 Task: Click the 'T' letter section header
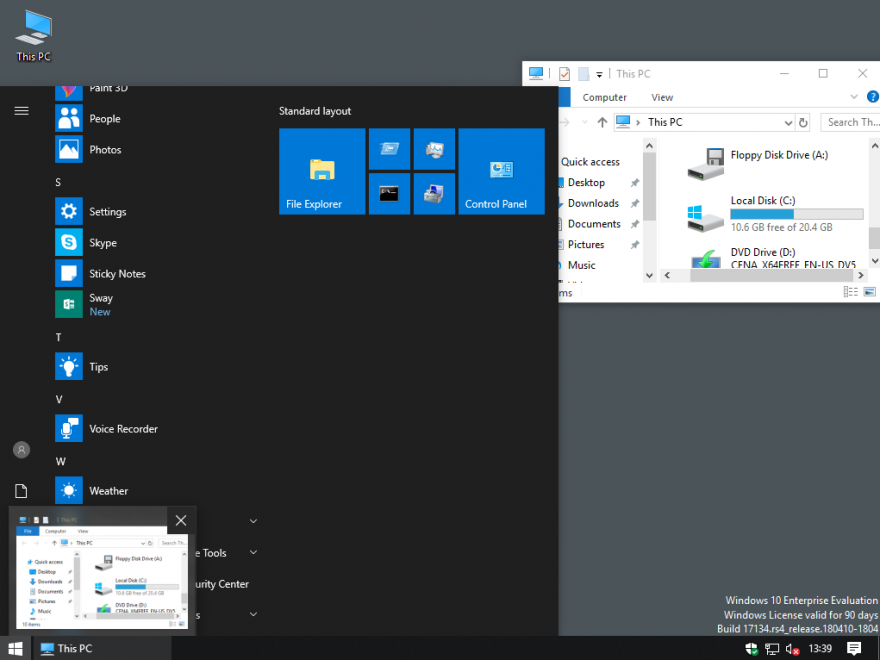(58, 337)
